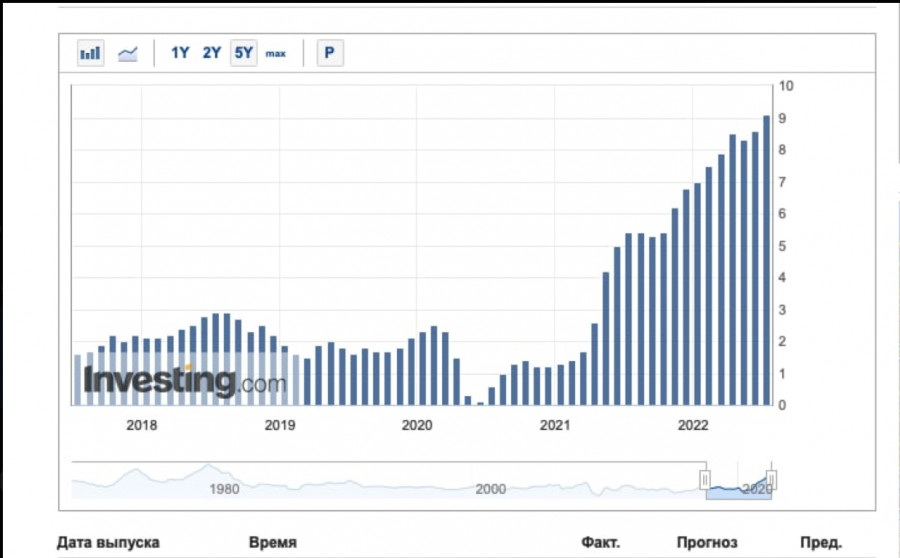Select the 1Y time range
Screen dimensions: 900x558
click(180, 53)
